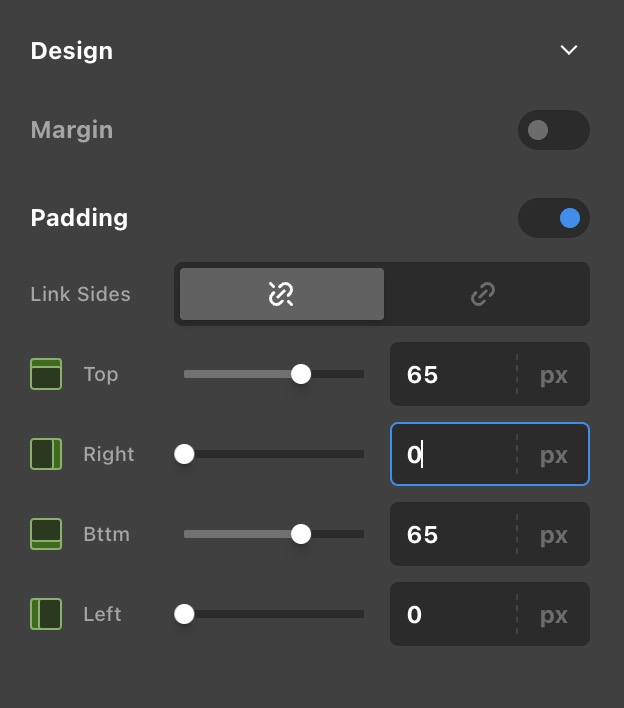Collapse the Design section chevron
Screen dimensions: 624x708
point(569,50)
